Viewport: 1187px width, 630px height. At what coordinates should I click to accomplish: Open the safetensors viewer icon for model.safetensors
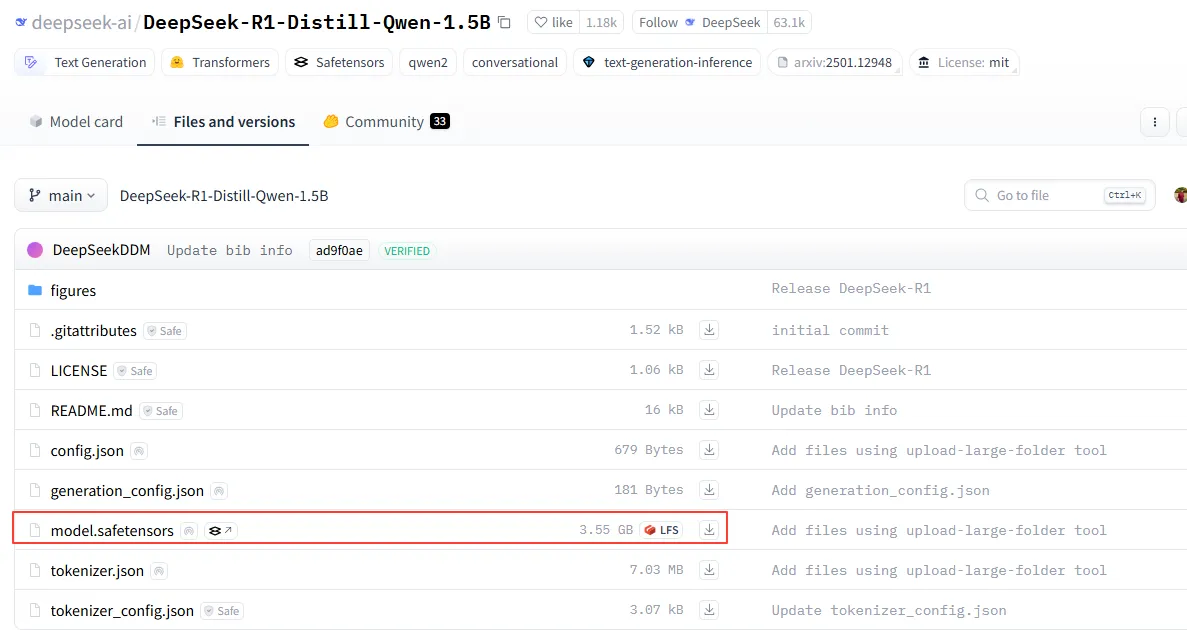(x=220, y=531)
